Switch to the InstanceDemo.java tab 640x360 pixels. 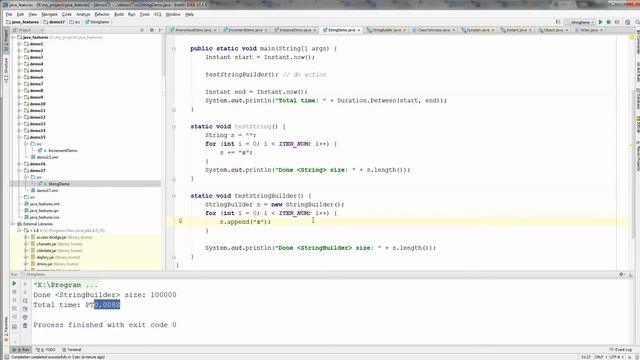point(296,30)
